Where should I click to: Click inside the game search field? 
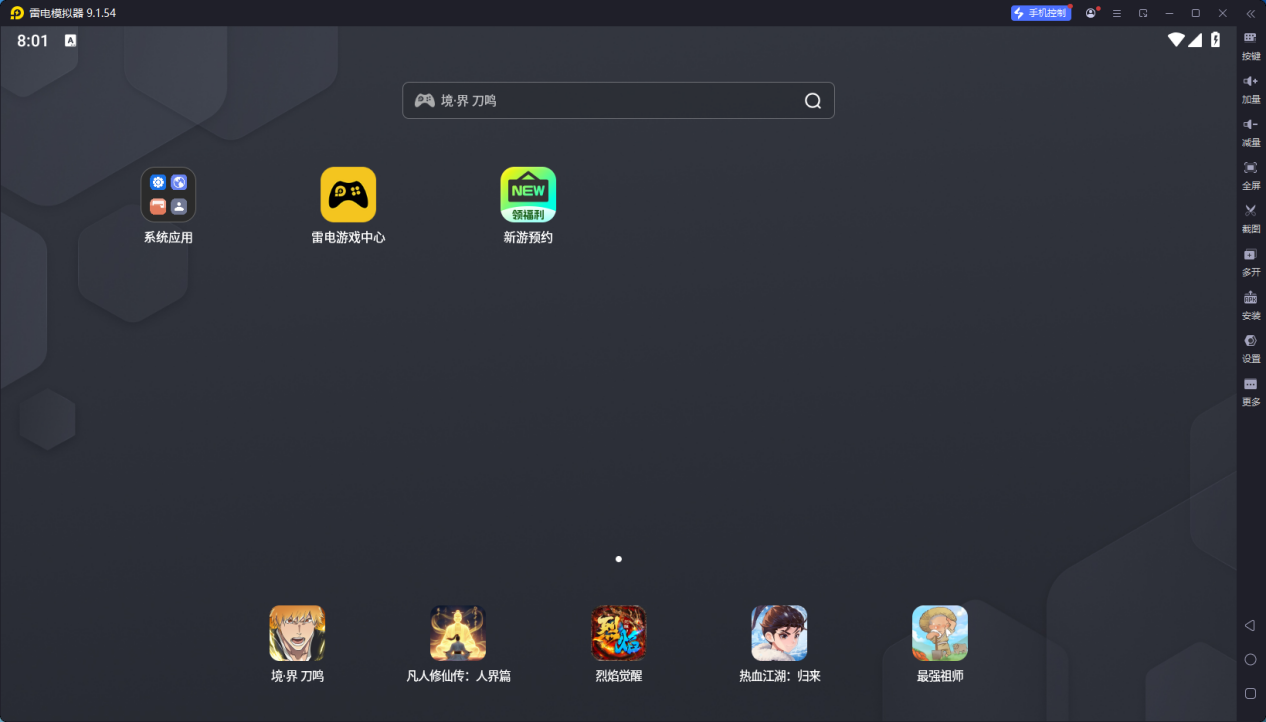tap(618, 101)
